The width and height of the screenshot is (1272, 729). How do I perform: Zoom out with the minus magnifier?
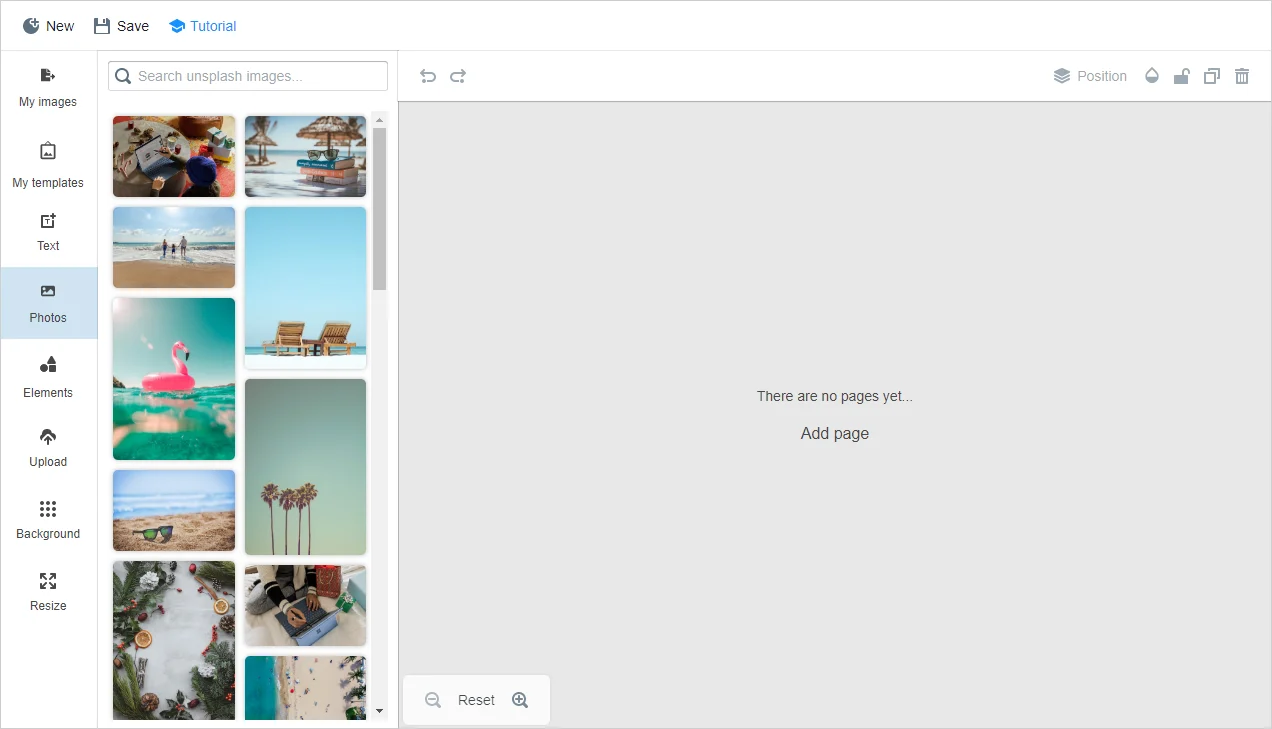pos(433,700)
